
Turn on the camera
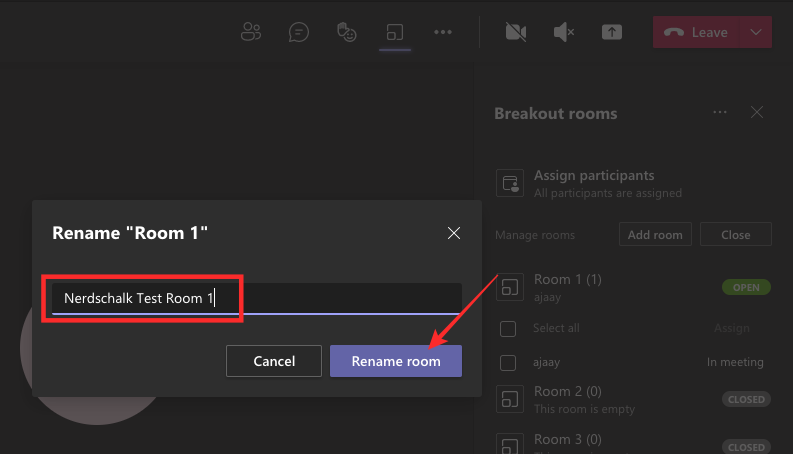tap(515, 32)
